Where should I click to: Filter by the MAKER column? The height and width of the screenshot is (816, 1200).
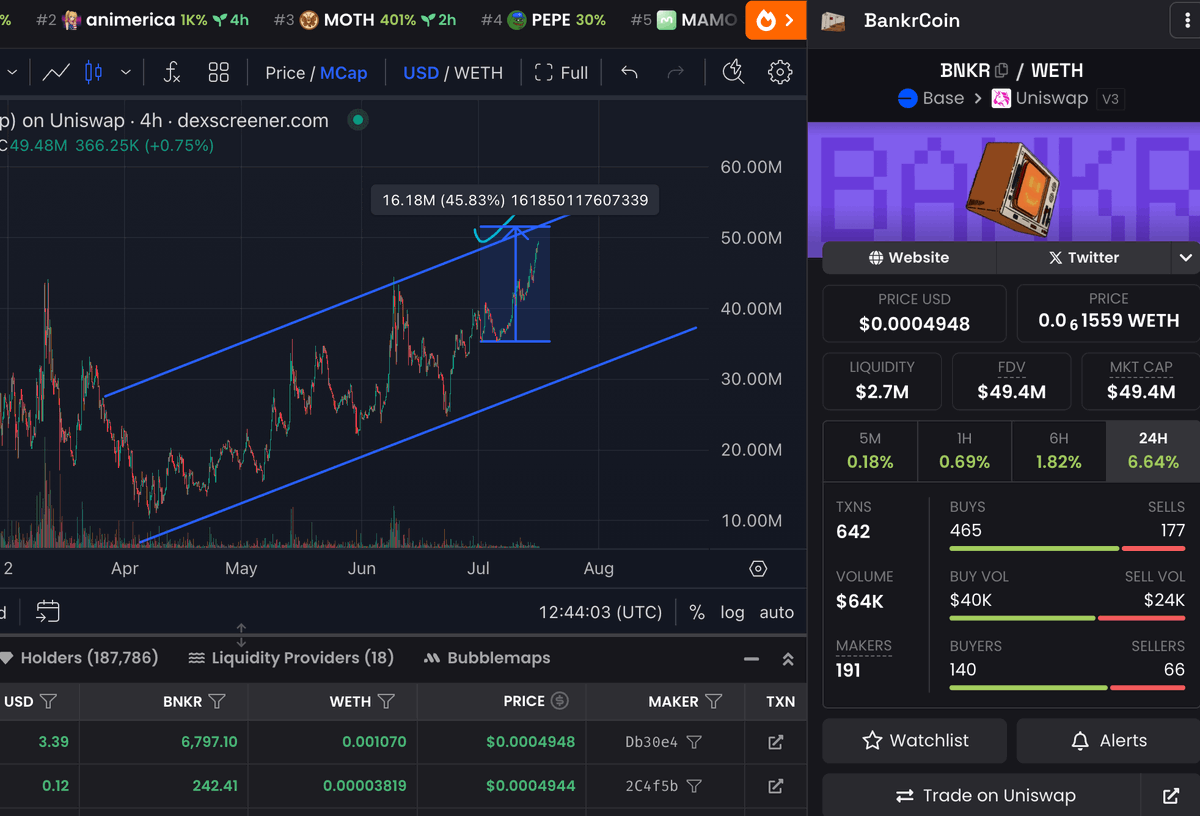tap(713, 701)
